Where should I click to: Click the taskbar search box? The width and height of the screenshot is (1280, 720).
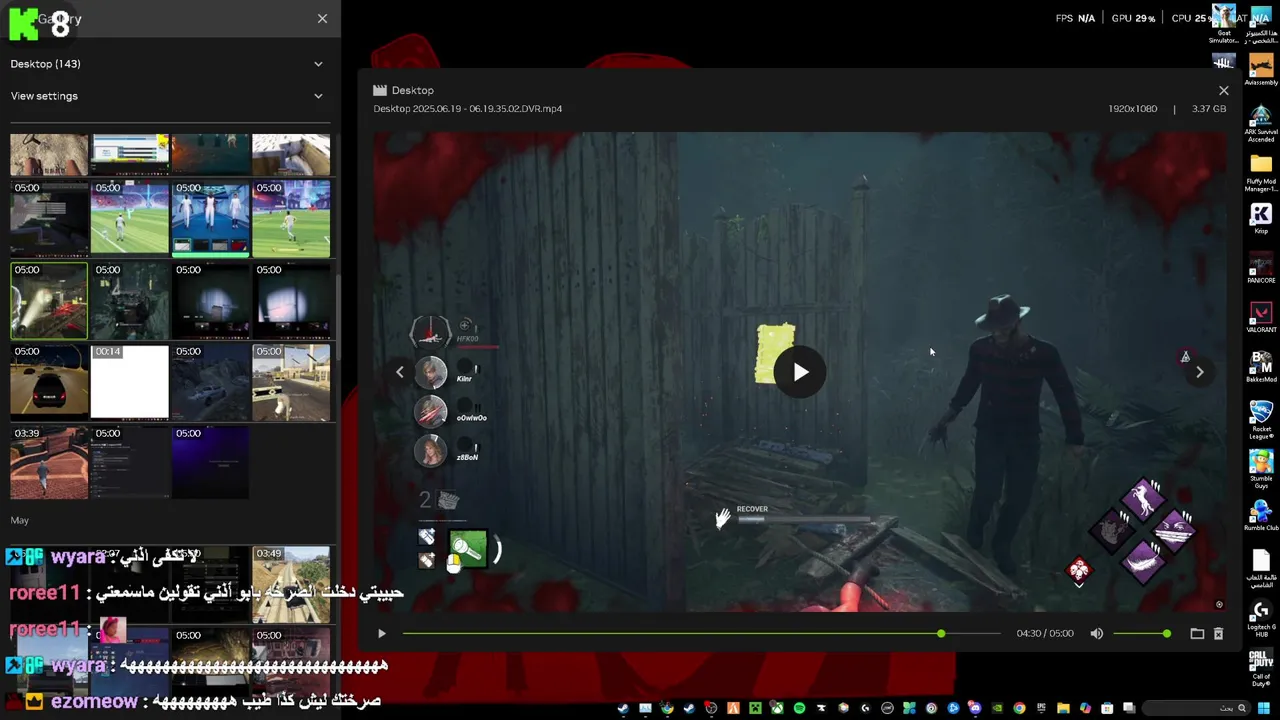point(1196,708)
